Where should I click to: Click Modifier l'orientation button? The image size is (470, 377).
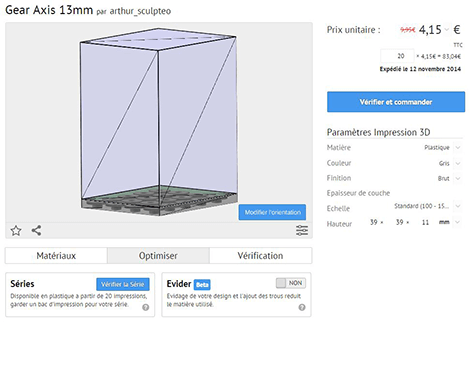(x=272, y=212)
